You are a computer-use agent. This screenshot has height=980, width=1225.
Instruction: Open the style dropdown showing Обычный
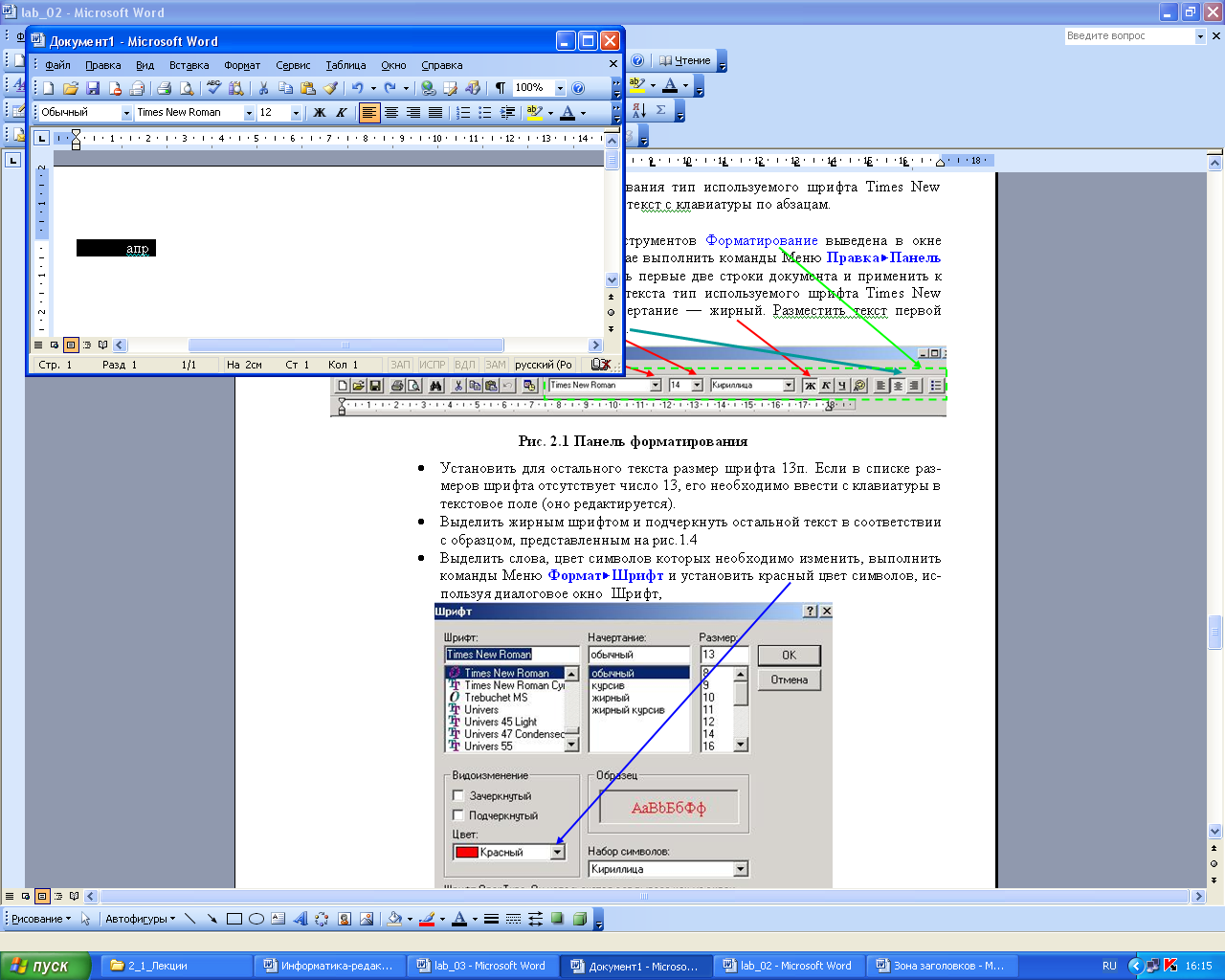[x=126, y=113]
